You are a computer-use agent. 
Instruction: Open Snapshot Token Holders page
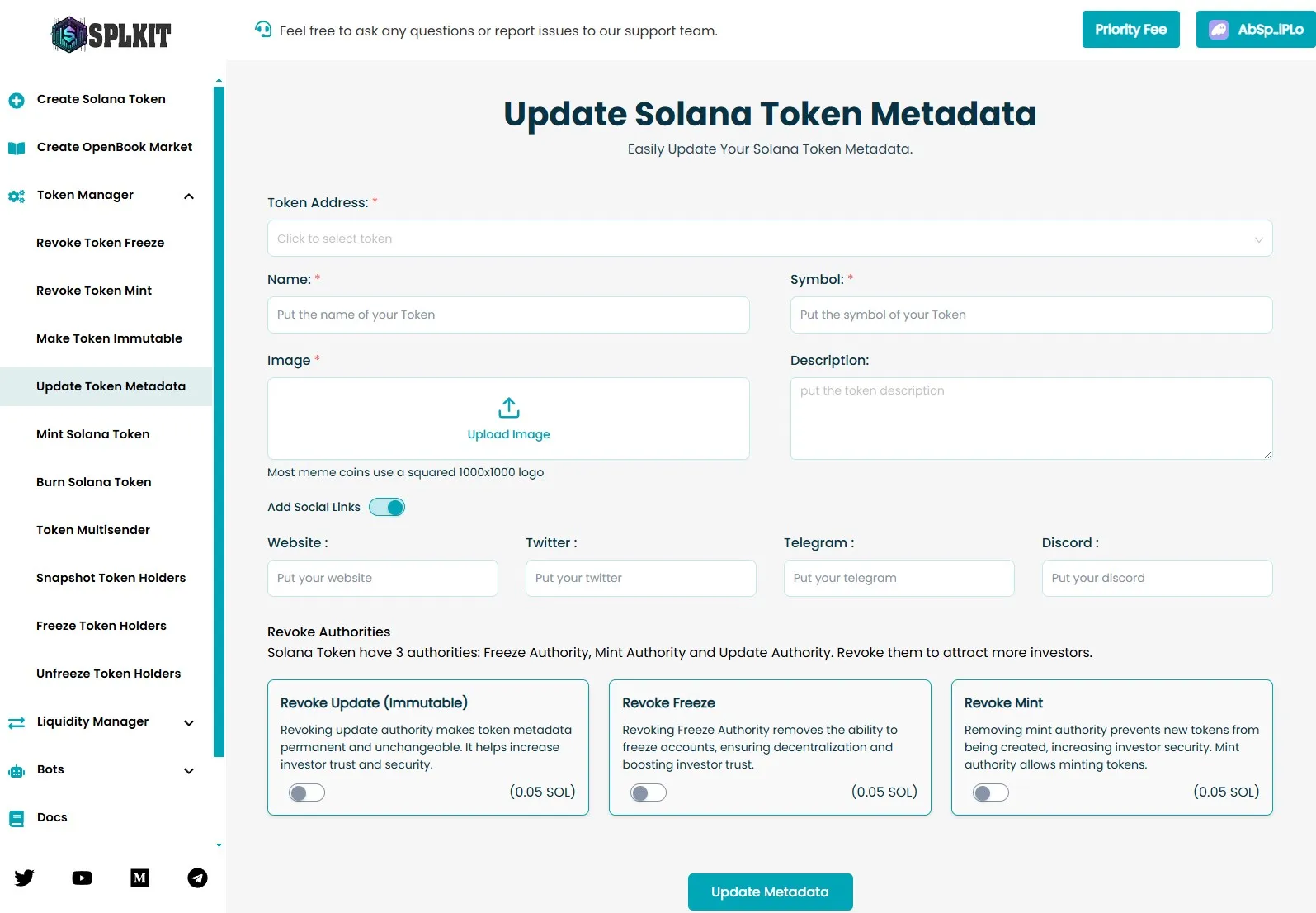(111, 578)
